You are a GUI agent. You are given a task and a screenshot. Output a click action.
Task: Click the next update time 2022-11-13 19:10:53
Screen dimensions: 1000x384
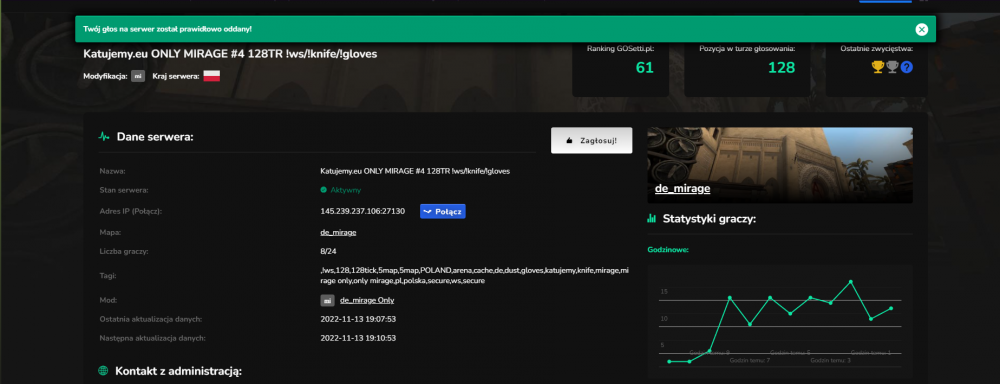coord(358,338)
